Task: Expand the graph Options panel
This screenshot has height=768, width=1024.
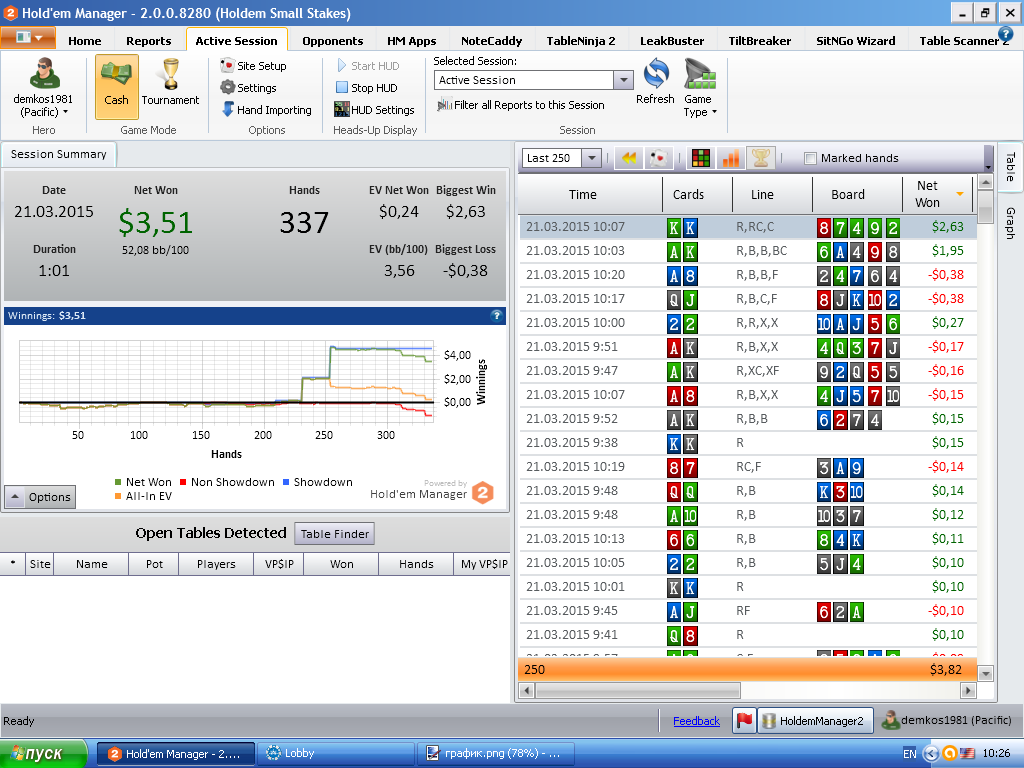Action: 40,497
